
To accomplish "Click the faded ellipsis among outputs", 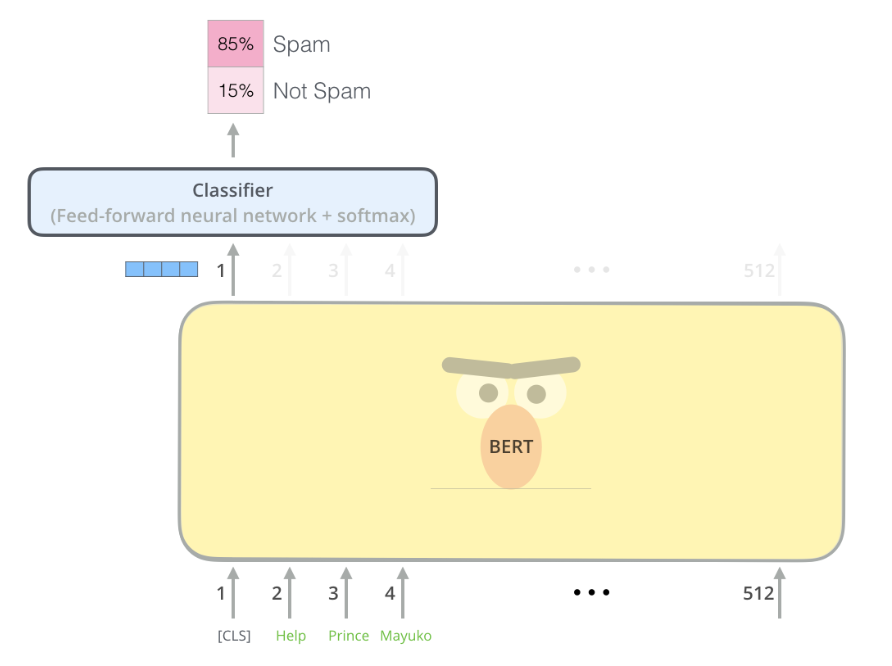I will click(x=591, y=270).
